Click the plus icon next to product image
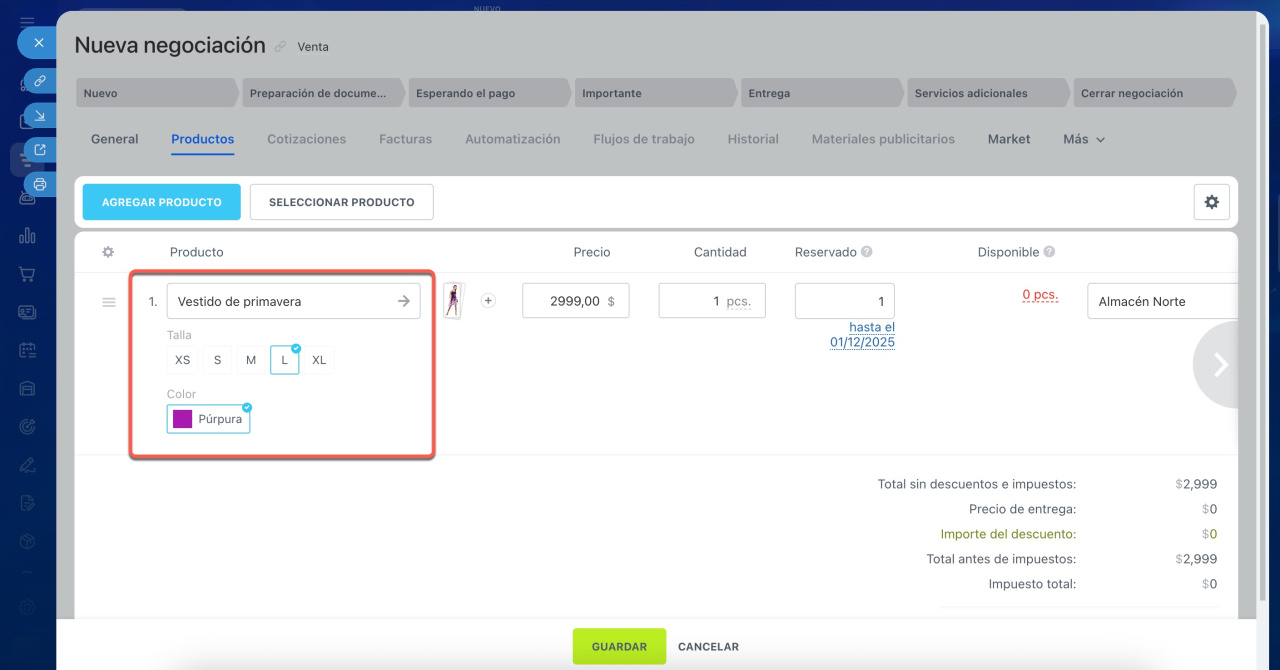 point(488,301)
